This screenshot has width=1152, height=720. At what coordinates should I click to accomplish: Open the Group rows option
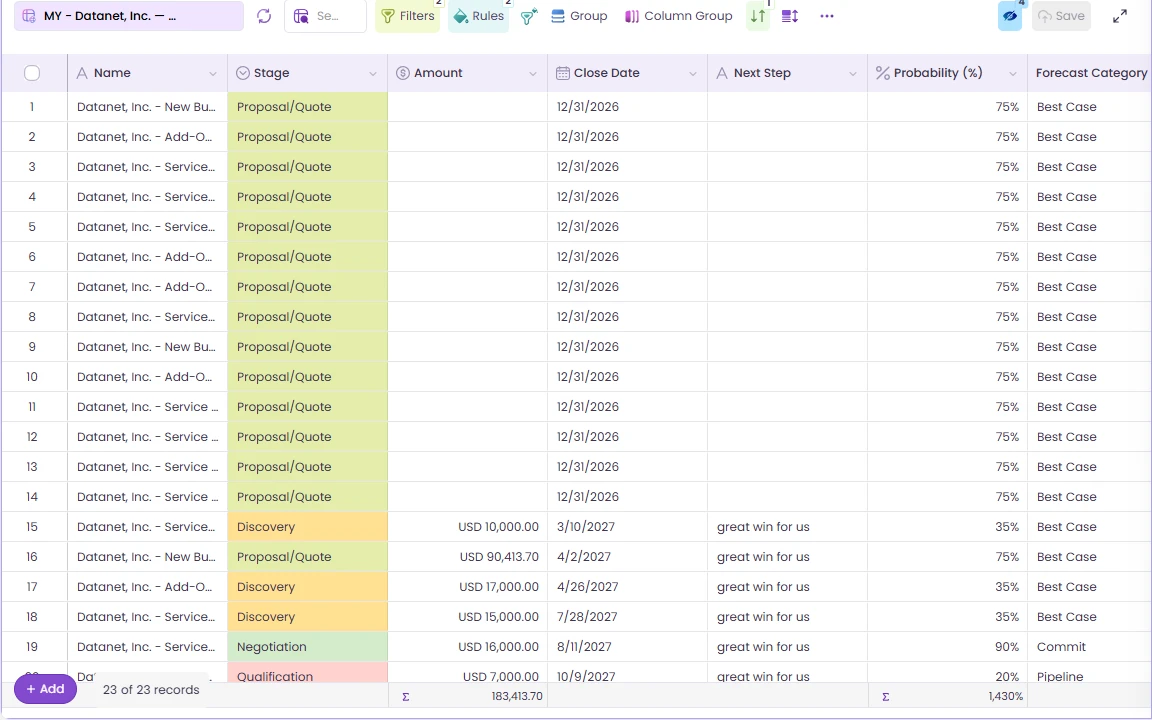coord(579,16)
